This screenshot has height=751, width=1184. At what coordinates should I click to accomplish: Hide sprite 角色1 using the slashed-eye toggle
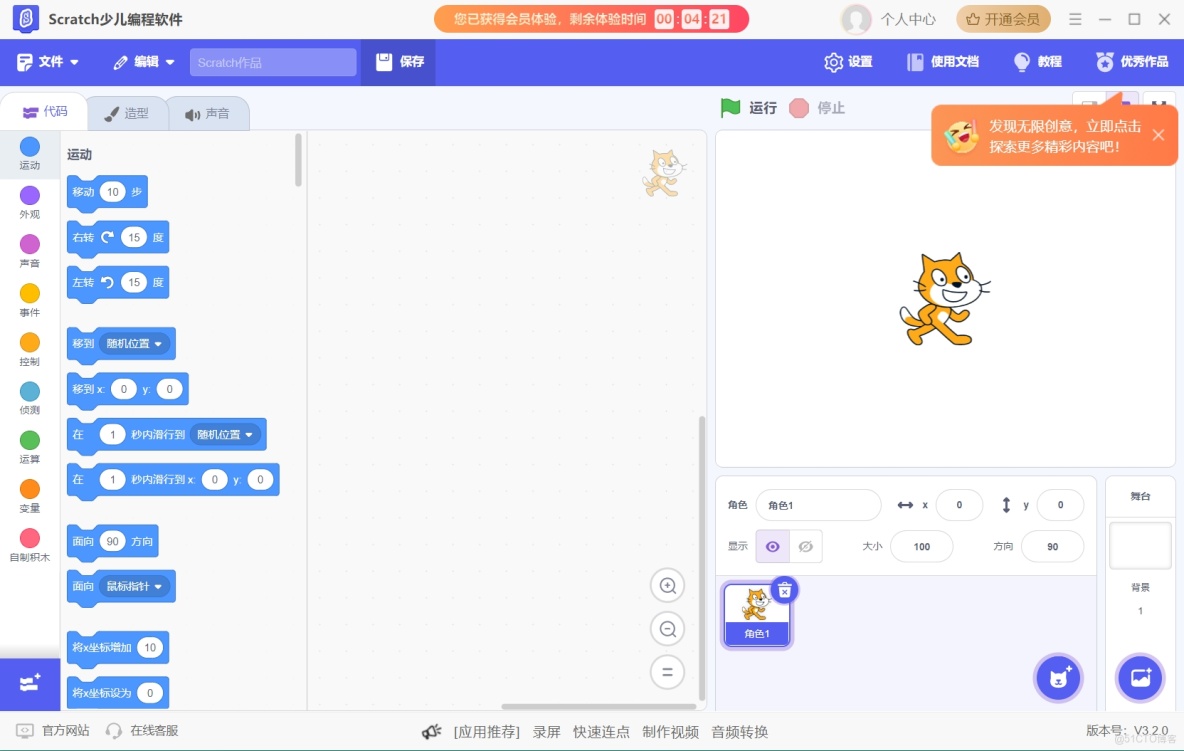tap(804, 546)
